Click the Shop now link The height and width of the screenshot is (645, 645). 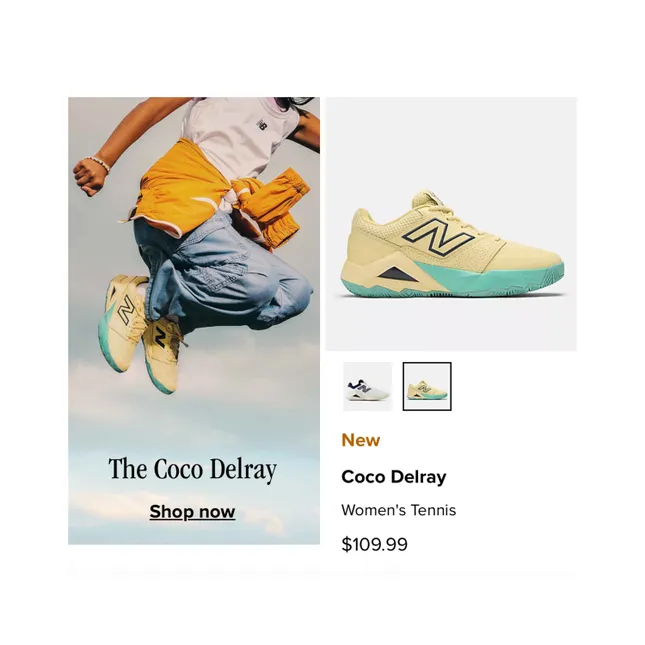192,512
